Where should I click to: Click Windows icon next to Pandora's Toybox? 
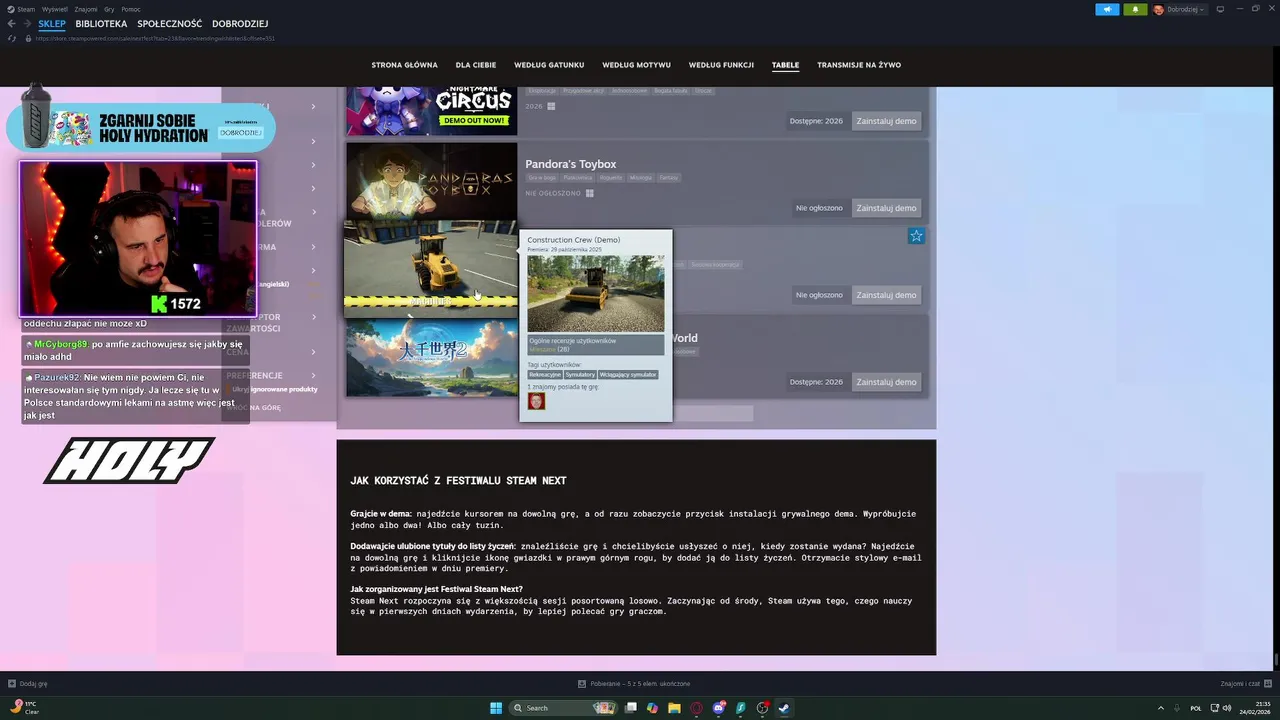point(590,193)
